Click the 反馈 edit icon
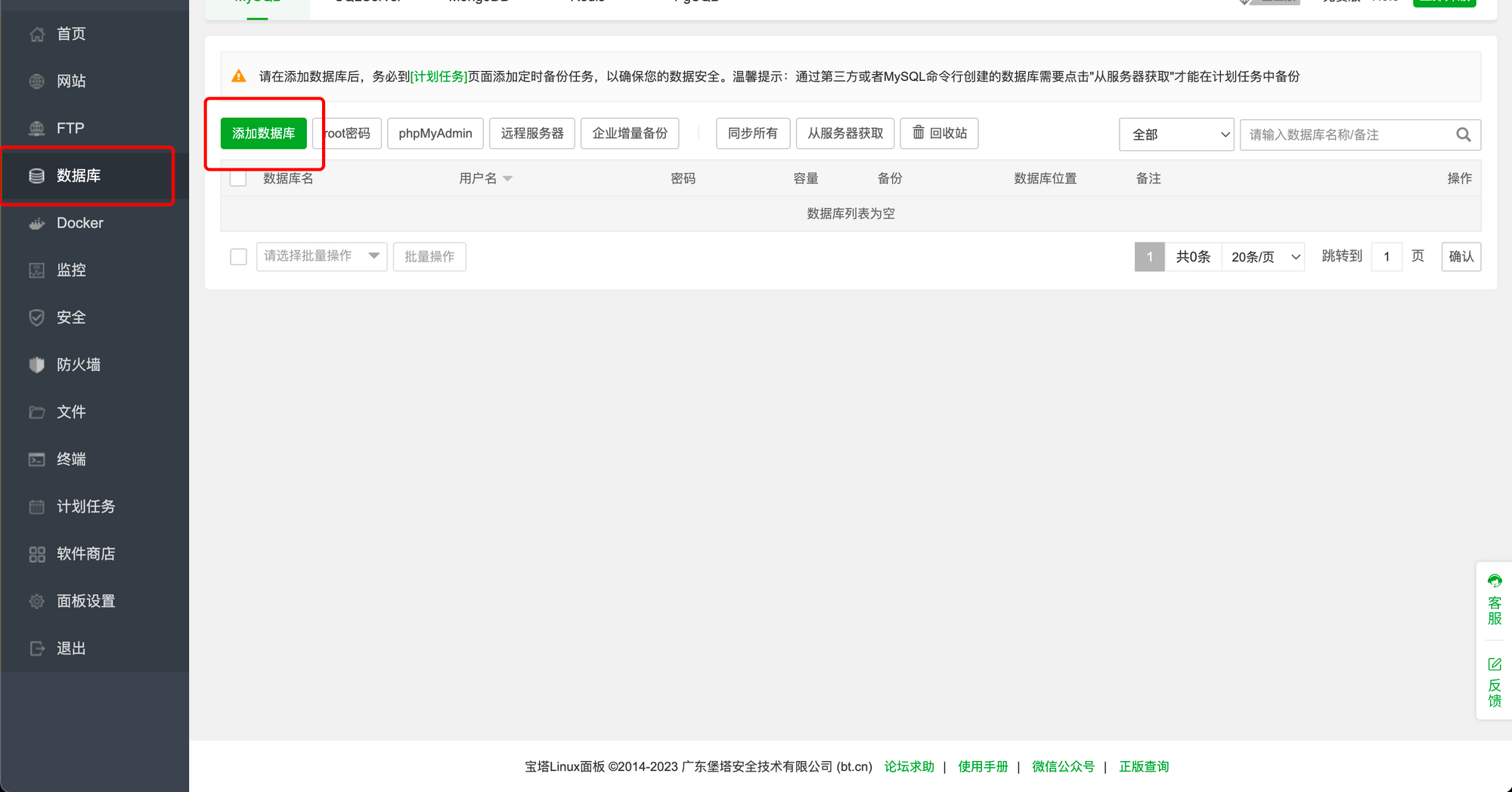Viewport: 1512px width, 792px height. [x=1495, y=664]
